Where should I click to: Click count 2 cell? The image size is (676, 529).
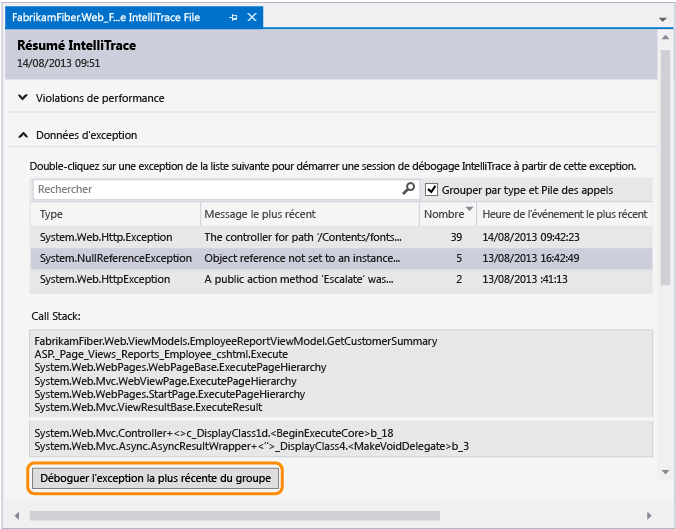tap(459, 279)
